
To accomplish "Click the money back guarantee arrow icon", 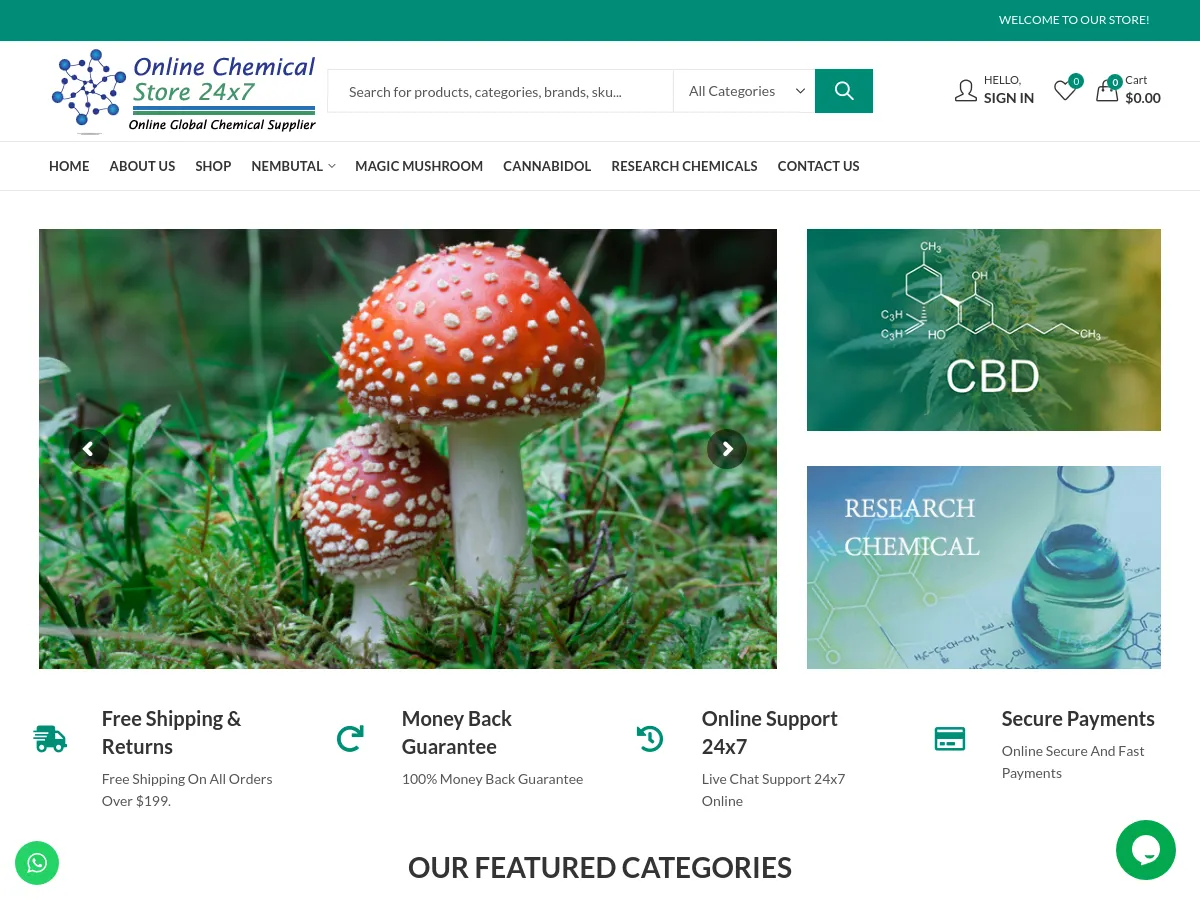I will point(349,738).
